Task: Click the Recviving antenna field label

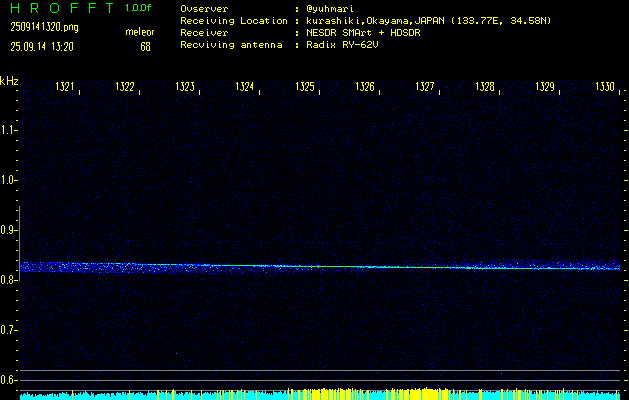Action: [x=231, y=45]
